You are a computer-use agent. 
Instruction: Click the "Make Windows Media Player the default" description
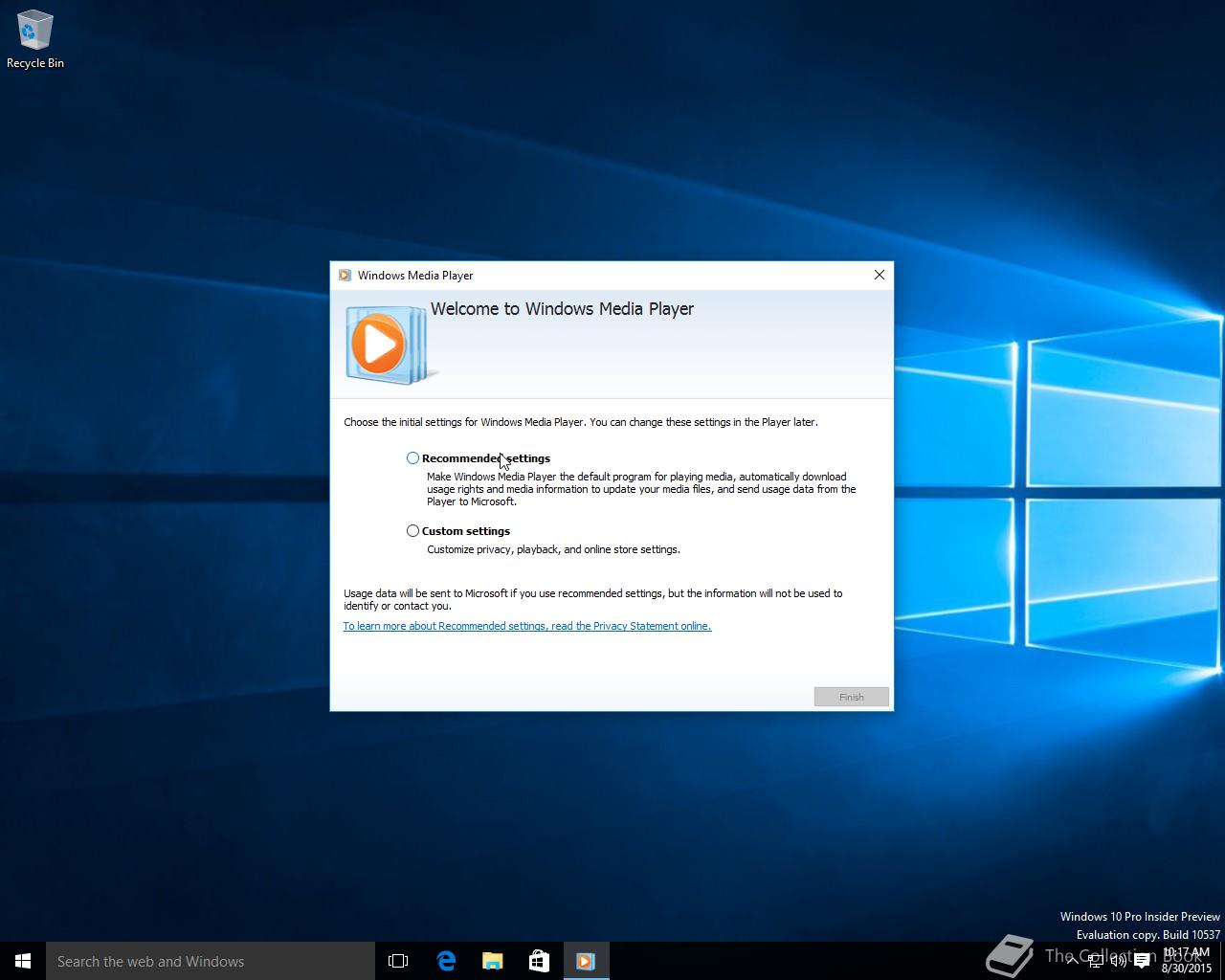click(641, 489)
